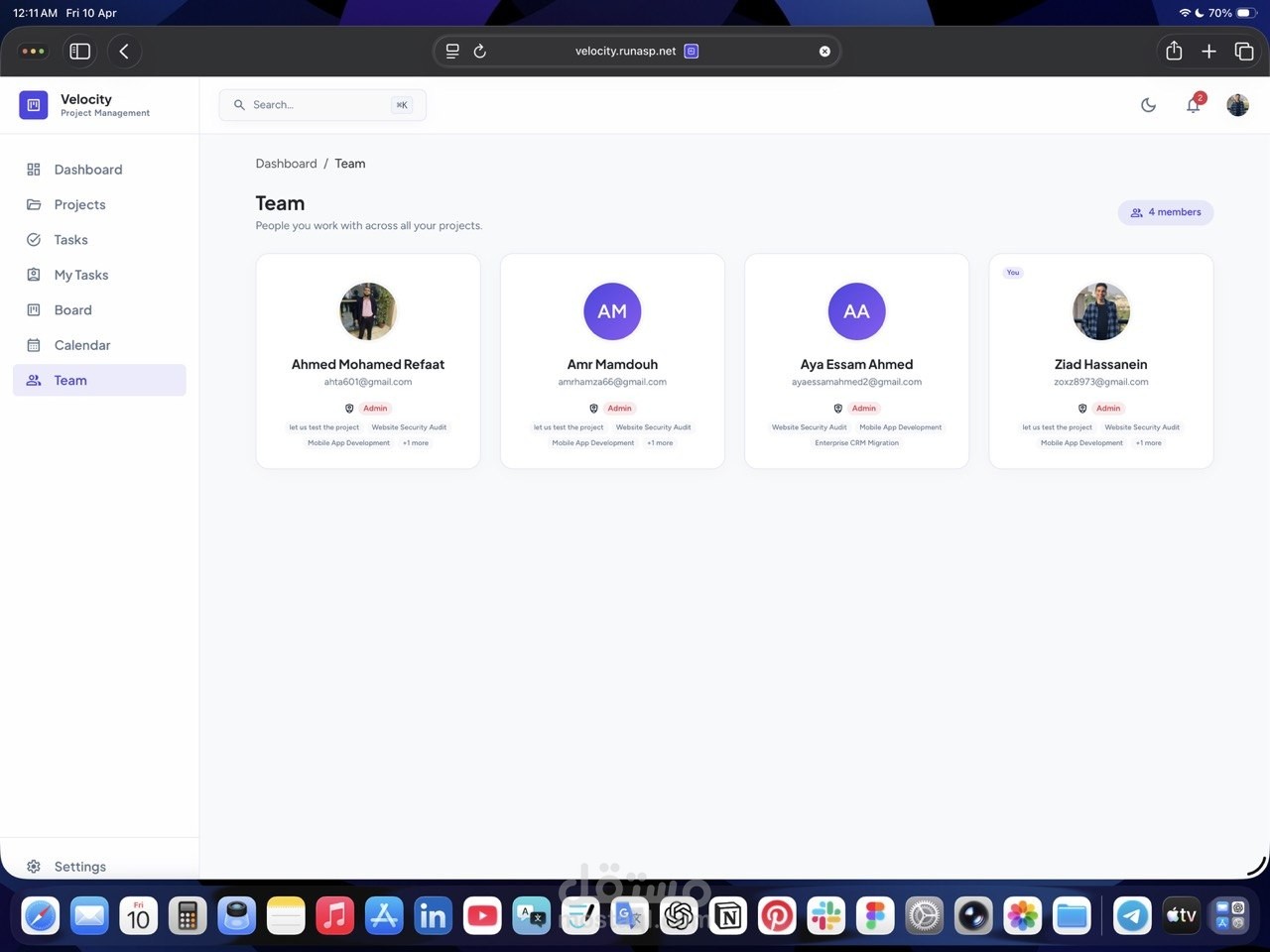Screen dimensions: 1270x952
Task: Open Mail from the dock
Action: 89,915
